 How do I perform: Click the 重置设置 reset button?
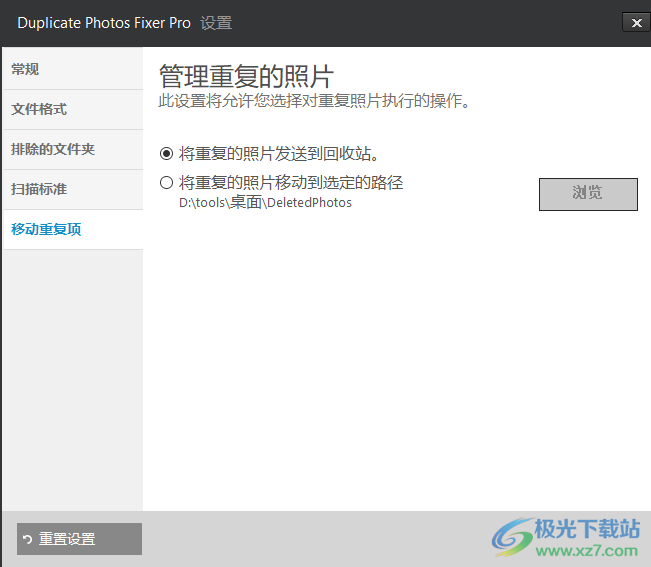[79, 539]
